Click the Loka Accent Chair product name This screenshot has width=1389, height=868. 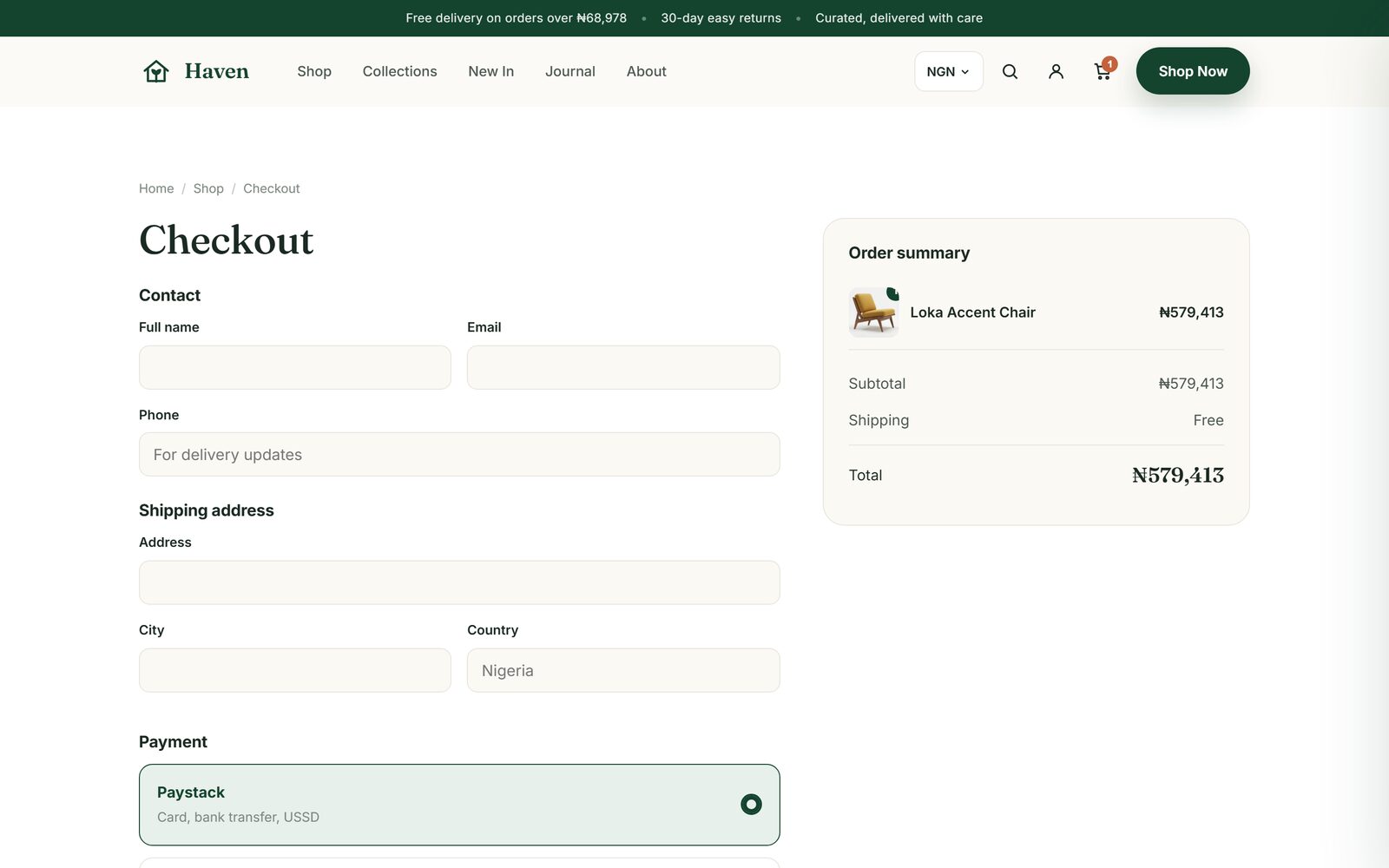point(972,312)
